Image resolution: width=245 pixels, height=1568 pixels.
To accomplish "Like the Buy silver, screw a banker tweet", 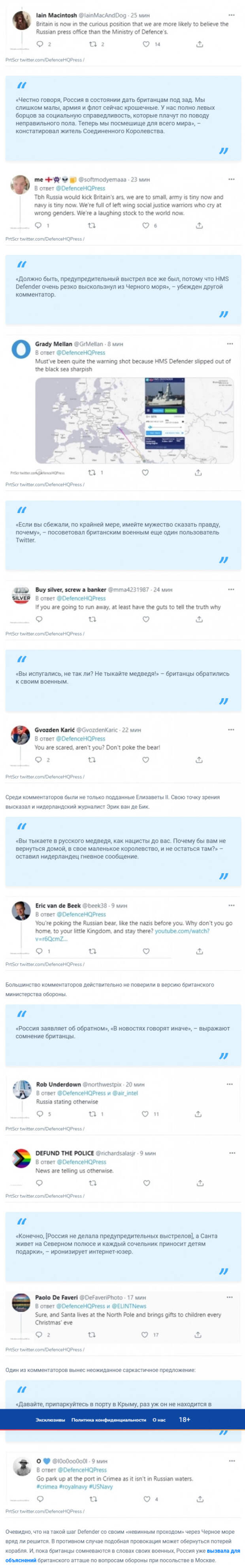I will pyautogui.click(x=146, y=619).
